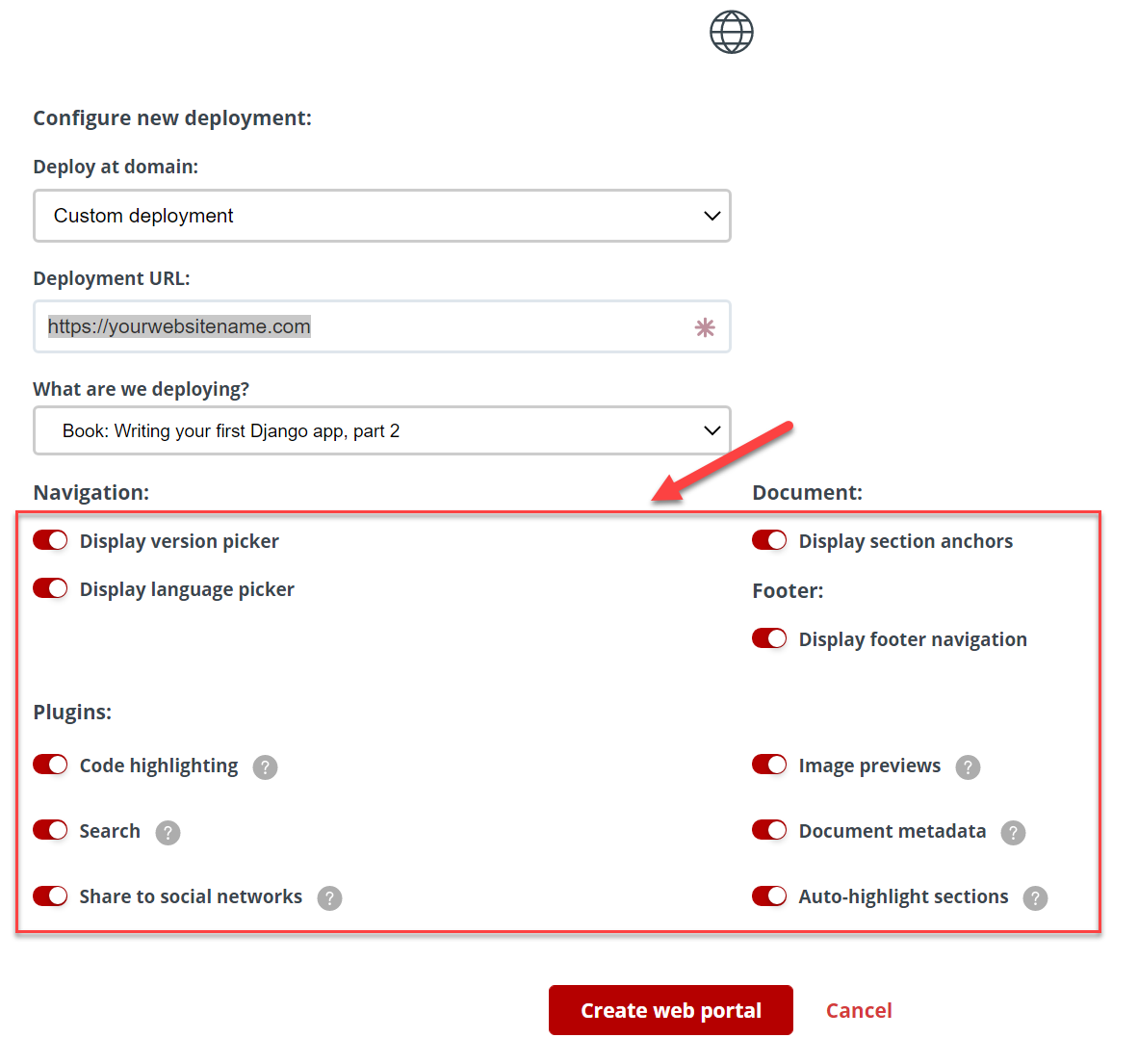Show help for Document metadata

(x=1013, y=833)
